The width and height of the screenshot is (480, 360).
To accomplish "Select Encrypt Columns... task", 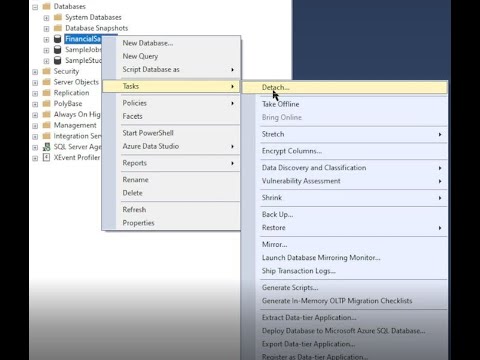I will pyautogui.click(x=345, y=151).
